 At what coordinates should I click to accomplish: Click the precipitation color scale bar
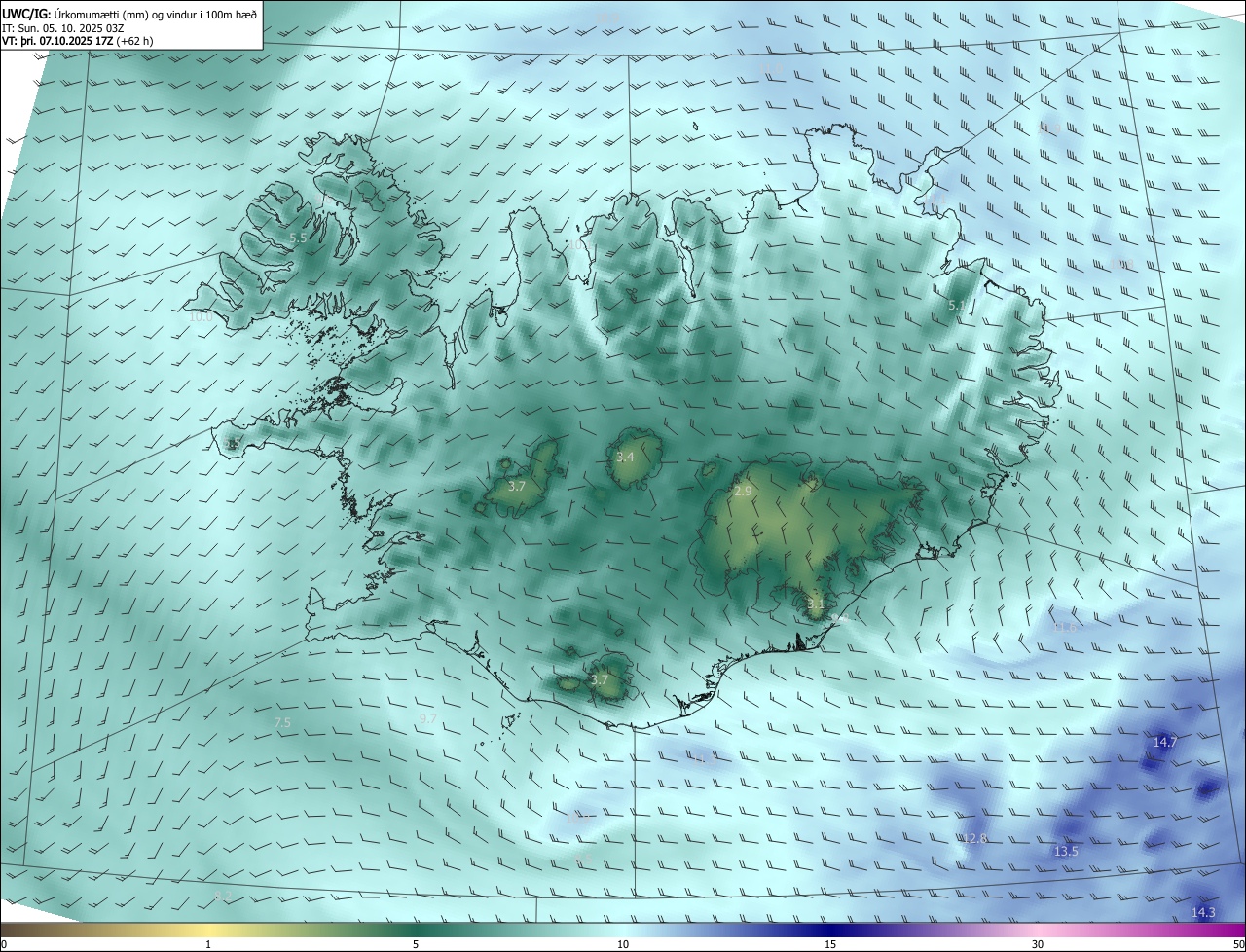[623, 930]
